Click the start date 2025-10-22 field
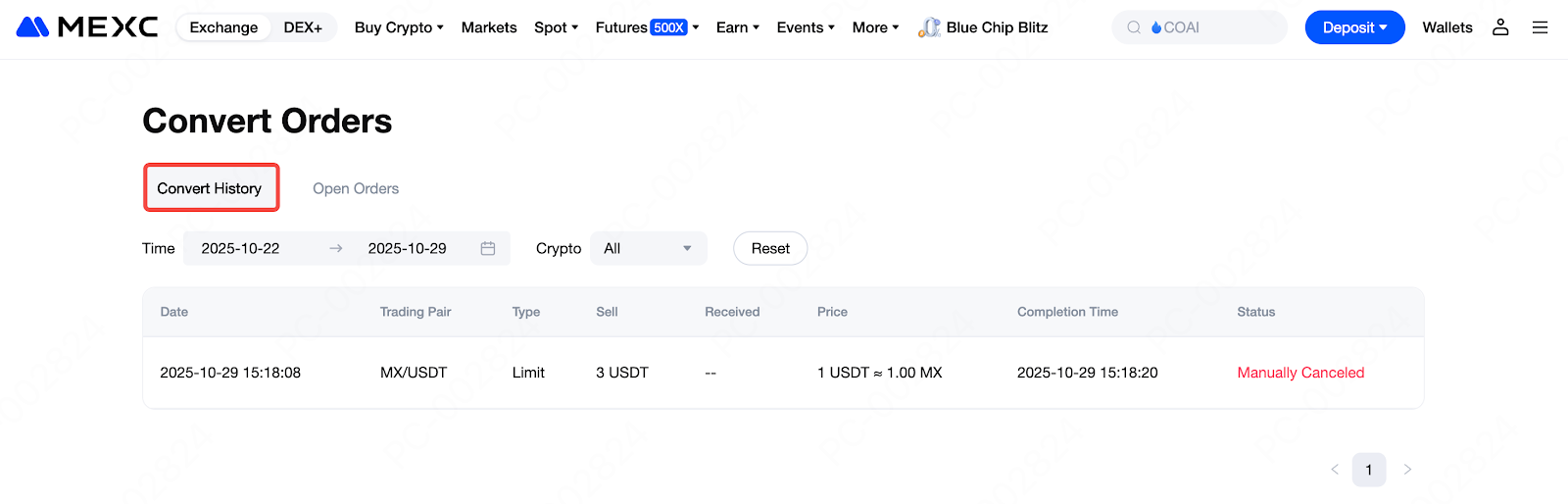 pos(241,249)
